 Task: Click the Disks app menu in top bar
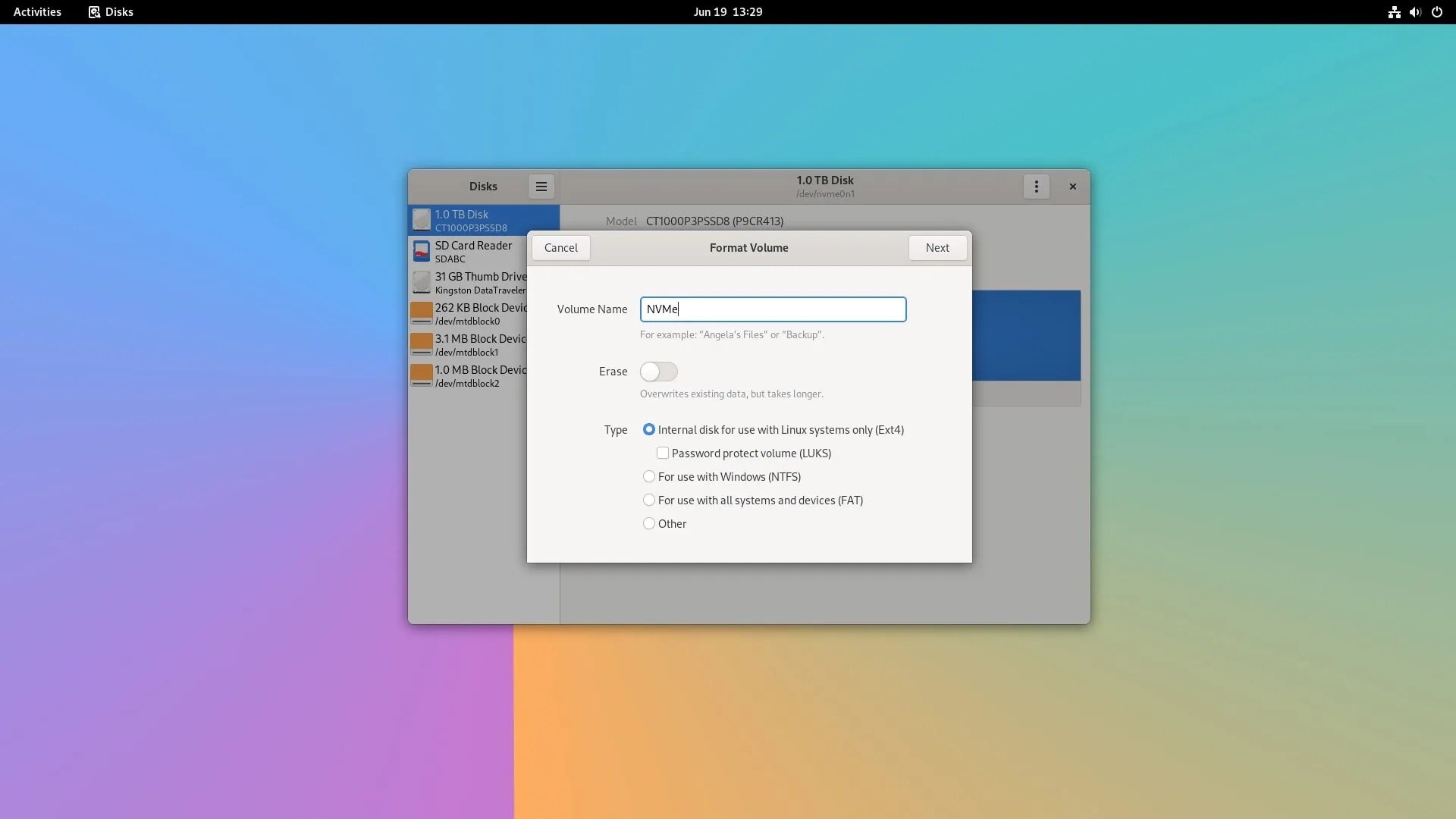tap(111, 12)
